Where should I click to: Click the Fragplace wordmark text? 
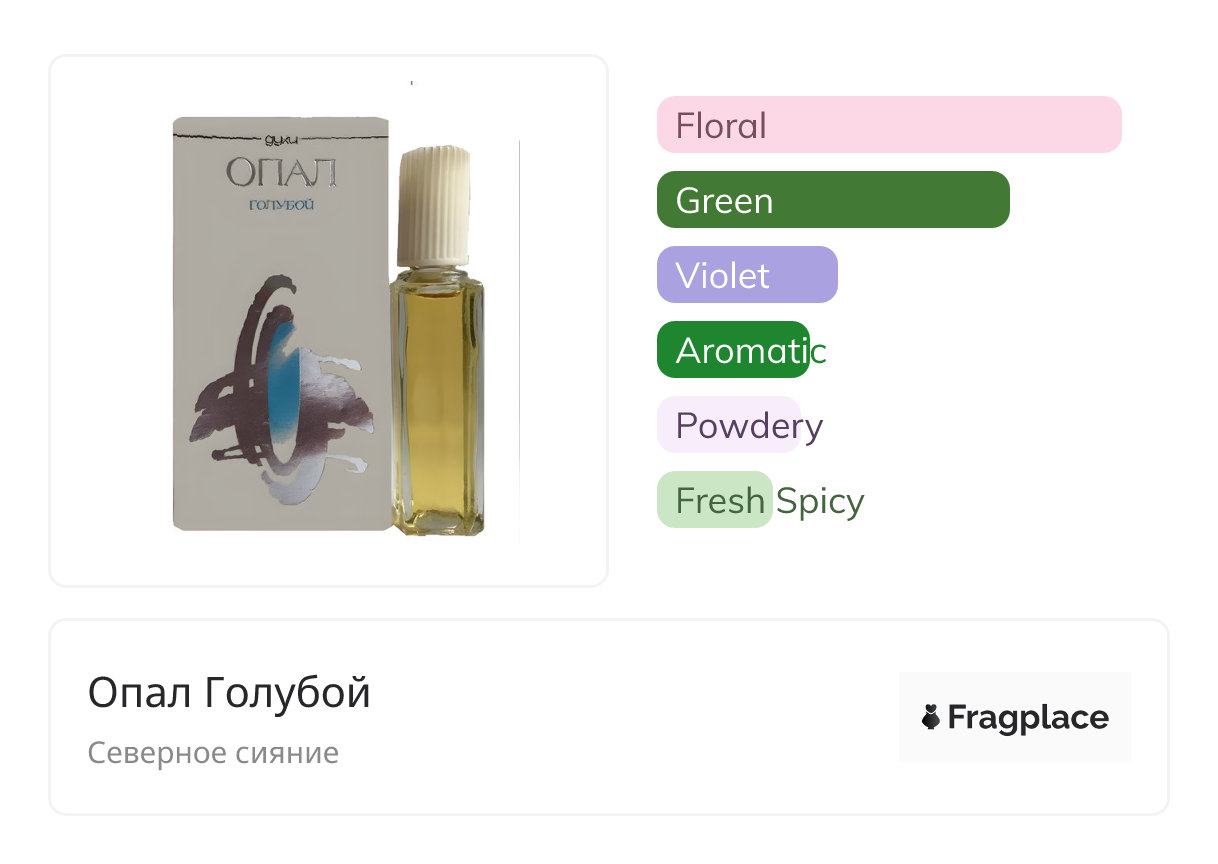[x=1028, y=718]
